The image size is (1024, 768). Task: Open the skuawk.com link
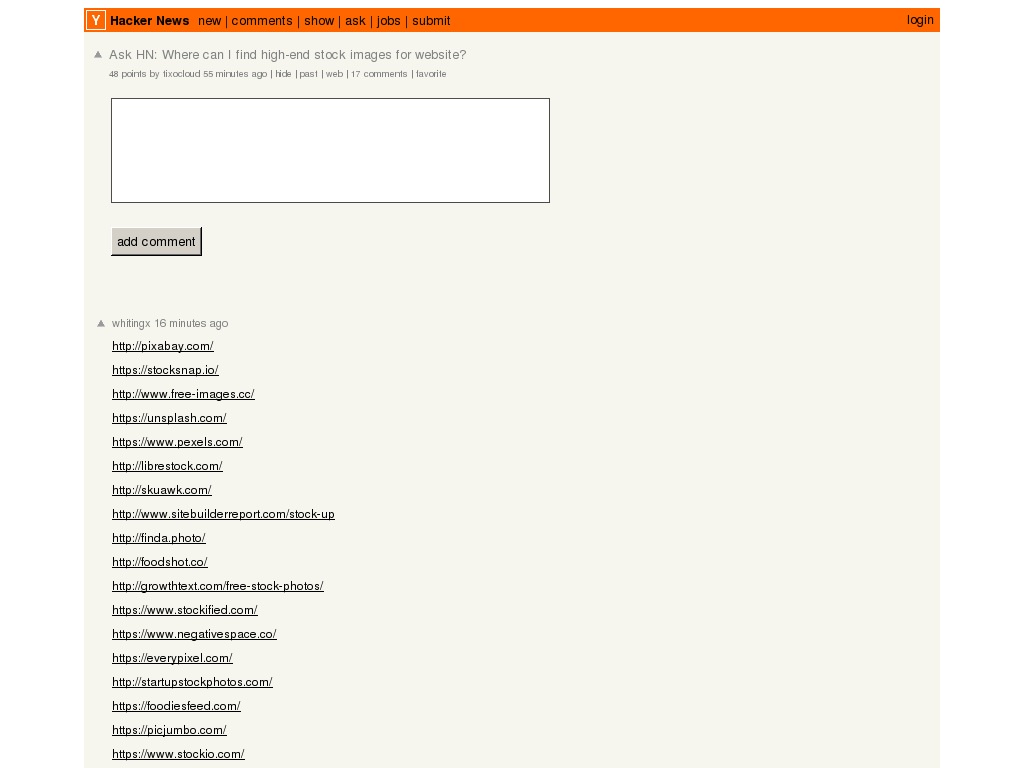[162, 490]
